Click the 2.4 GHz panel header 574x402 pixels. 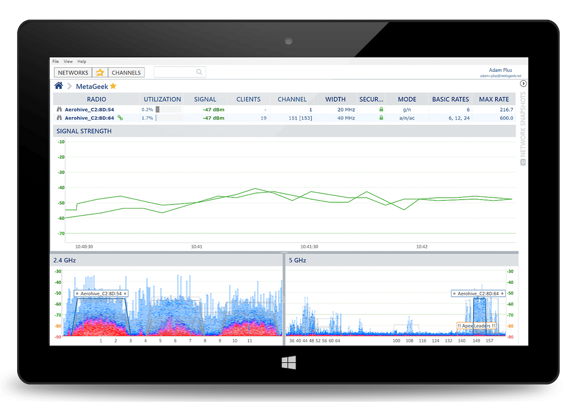click(x=167, y=260)
